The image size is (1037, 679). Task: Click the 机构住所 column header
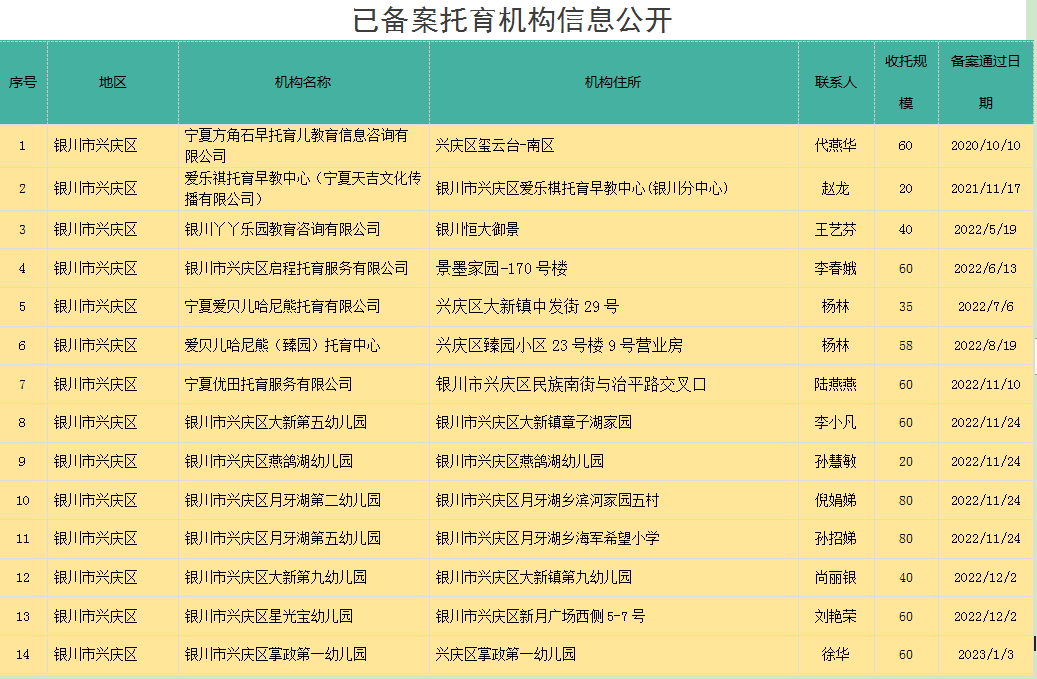pyautogui.click(x=613, y=82)
